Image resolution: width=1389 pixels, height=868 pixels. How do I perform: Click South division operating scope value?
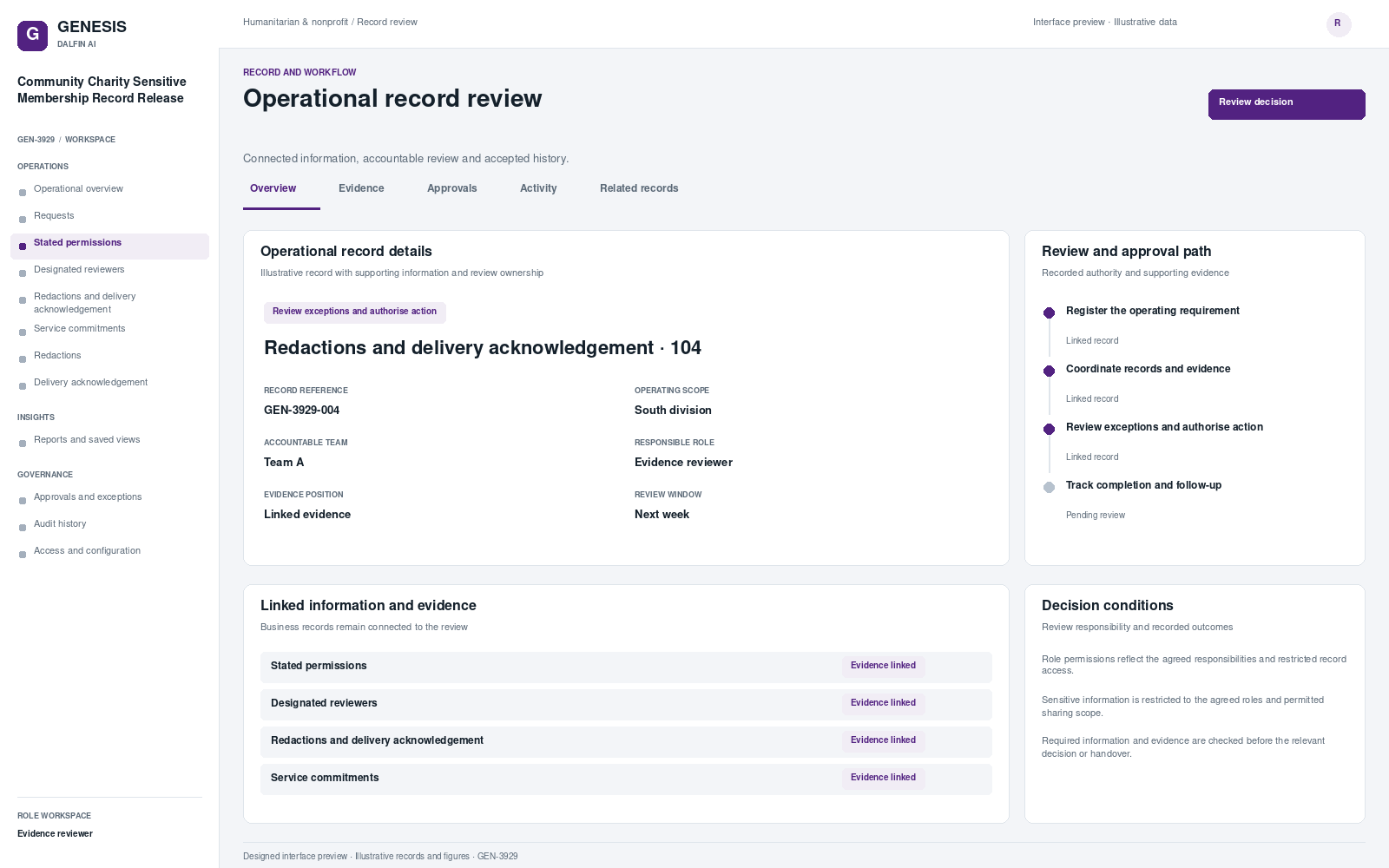pyautogui.click(x=673, y=411)
